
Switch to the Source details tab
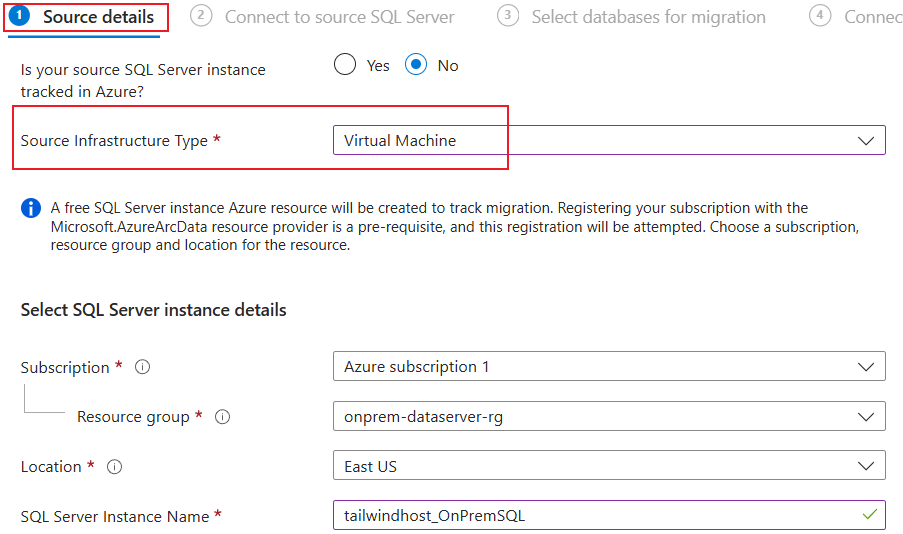point(98,17)
